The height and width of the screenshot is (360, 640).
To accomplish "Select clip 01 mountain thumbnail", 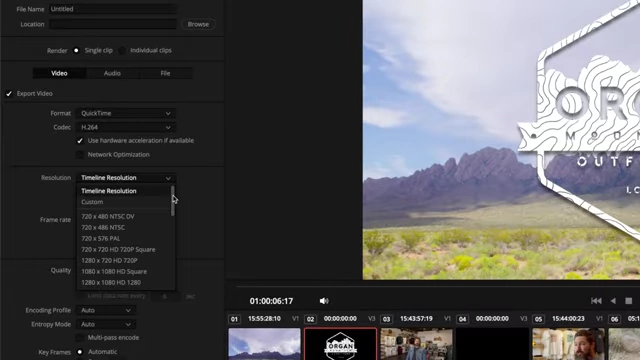I will 264,344.
